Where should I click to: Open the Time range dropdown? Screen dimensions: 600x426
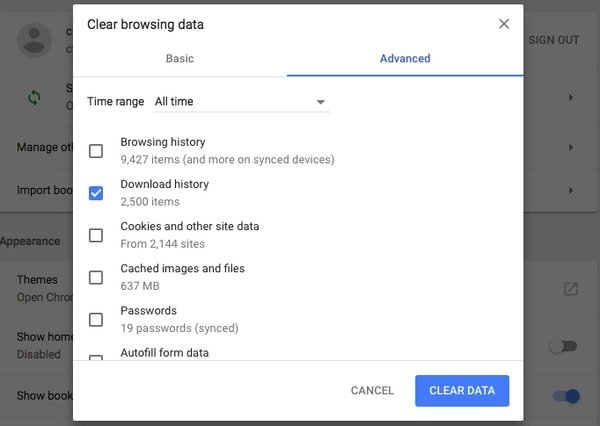tap(242, 102)
